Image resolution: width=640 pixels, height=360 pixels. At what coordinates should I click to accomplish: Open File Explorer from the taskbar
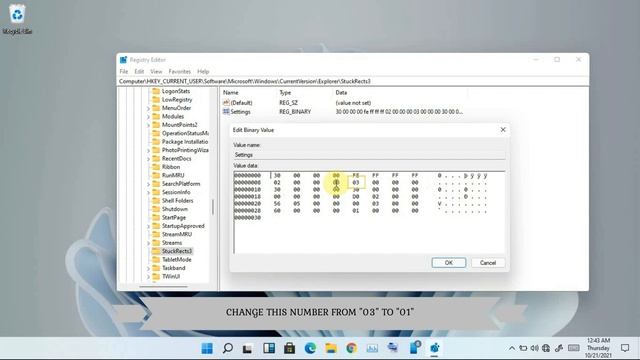pyautogui.click(x=331, y=348)
